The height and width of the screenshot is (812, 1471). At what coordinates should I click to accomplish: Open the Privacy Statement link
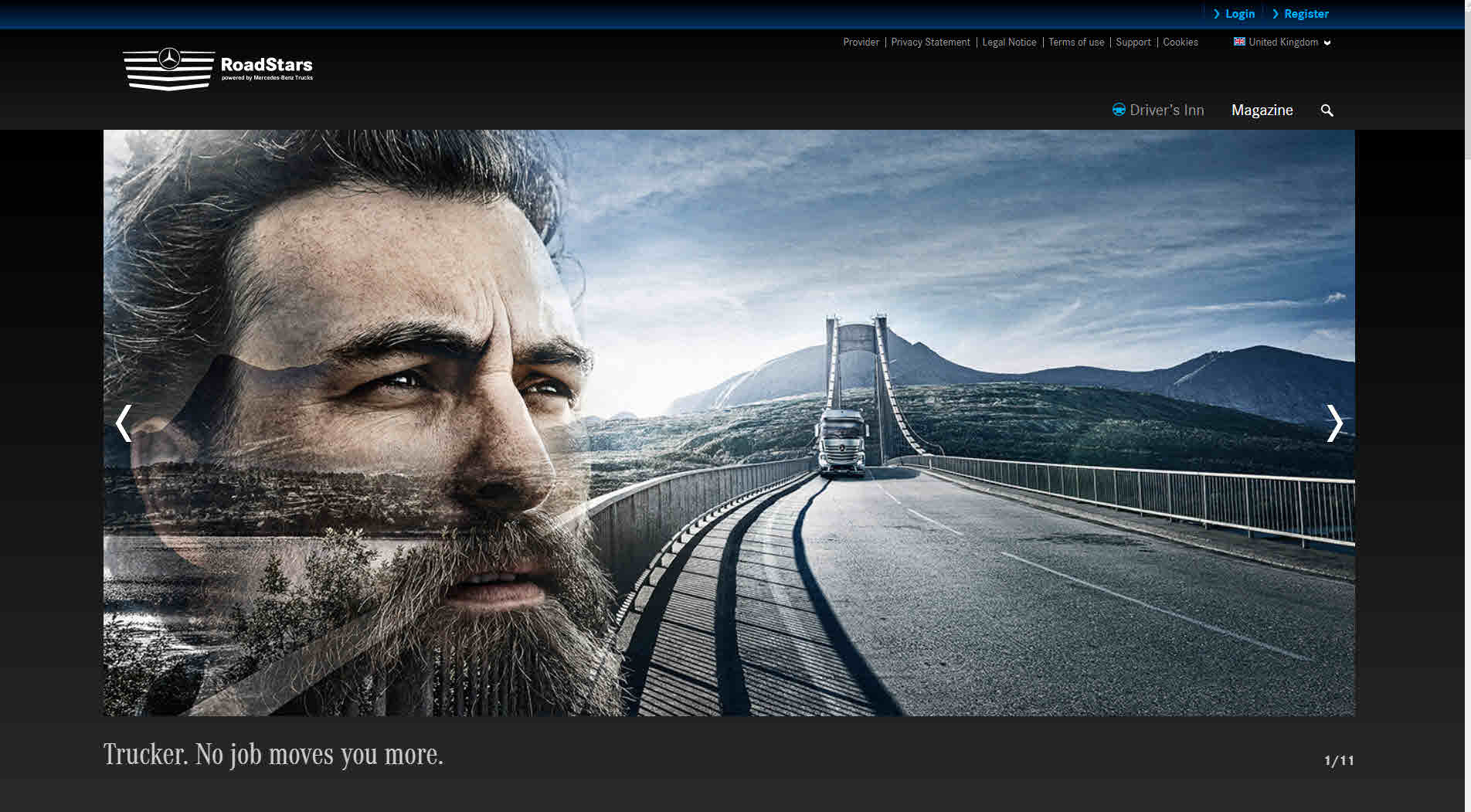pyautogui.click(x=930, y=42)
